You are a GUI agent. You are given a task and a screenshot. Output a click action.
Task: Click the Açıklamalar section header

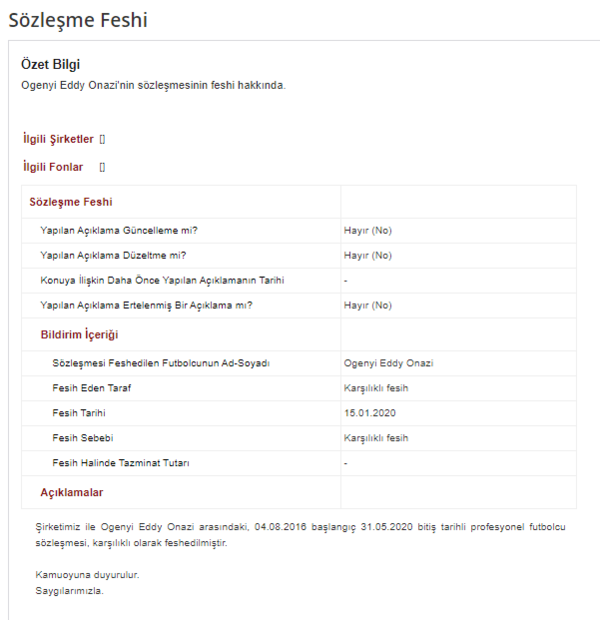71,492
